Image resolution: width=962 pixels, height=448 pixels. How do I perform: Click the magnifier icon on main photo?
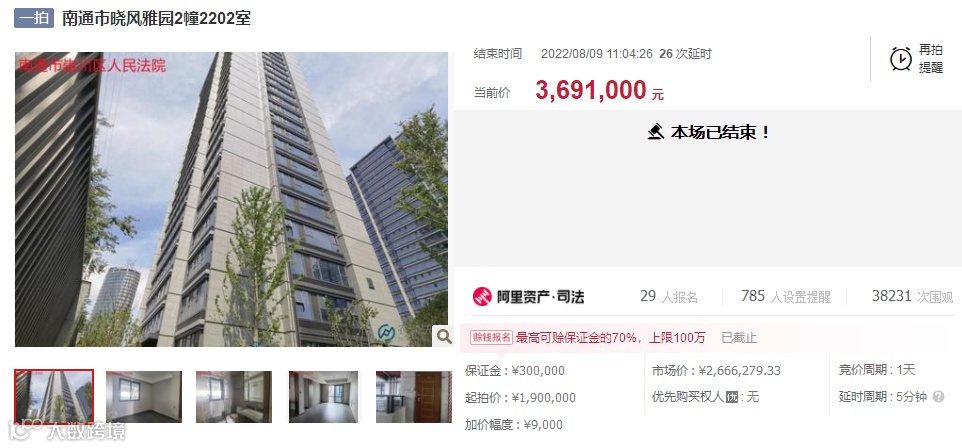click(443, 336)
